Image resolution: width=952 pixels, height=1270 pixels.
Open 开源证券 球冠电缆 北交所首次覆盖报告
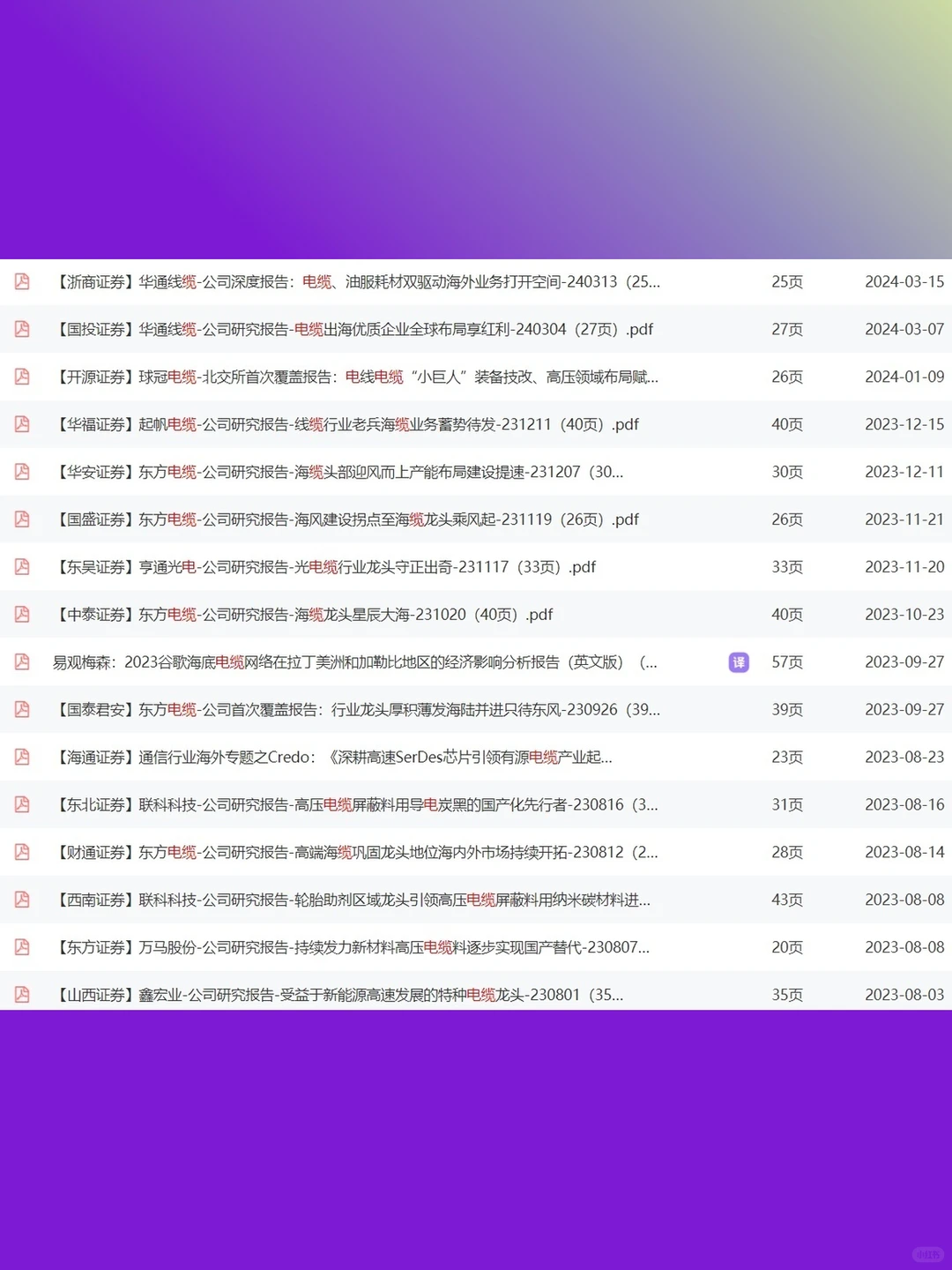tap(356, 377)
